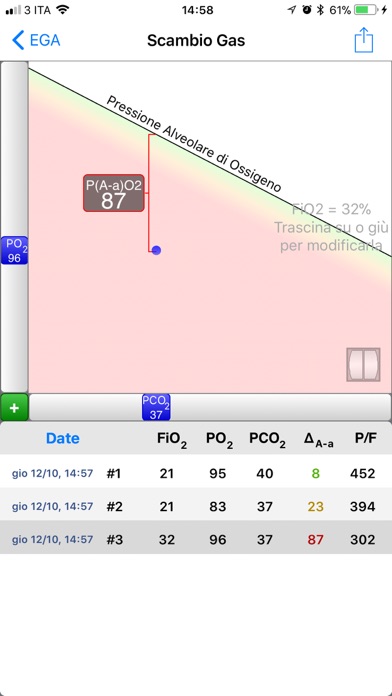The height and width of the screenshot is (696, 392).
Task: Tap FiO2 value 32 in row #3
Action: pyautogui.click(x=167, y=540)
